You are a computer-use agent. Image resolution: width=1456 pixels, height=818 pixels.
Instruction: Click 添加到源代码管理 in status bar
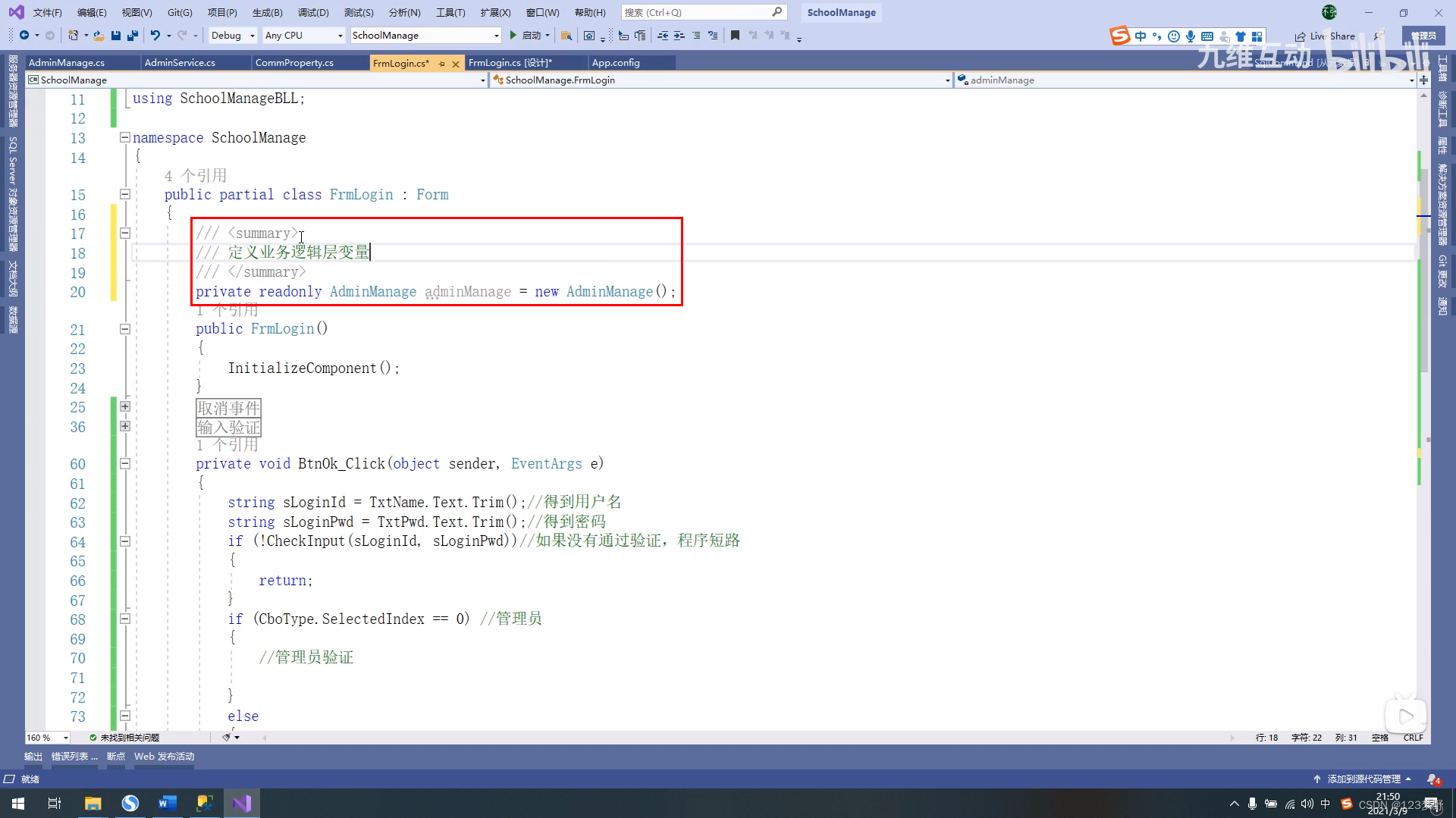1363,779
